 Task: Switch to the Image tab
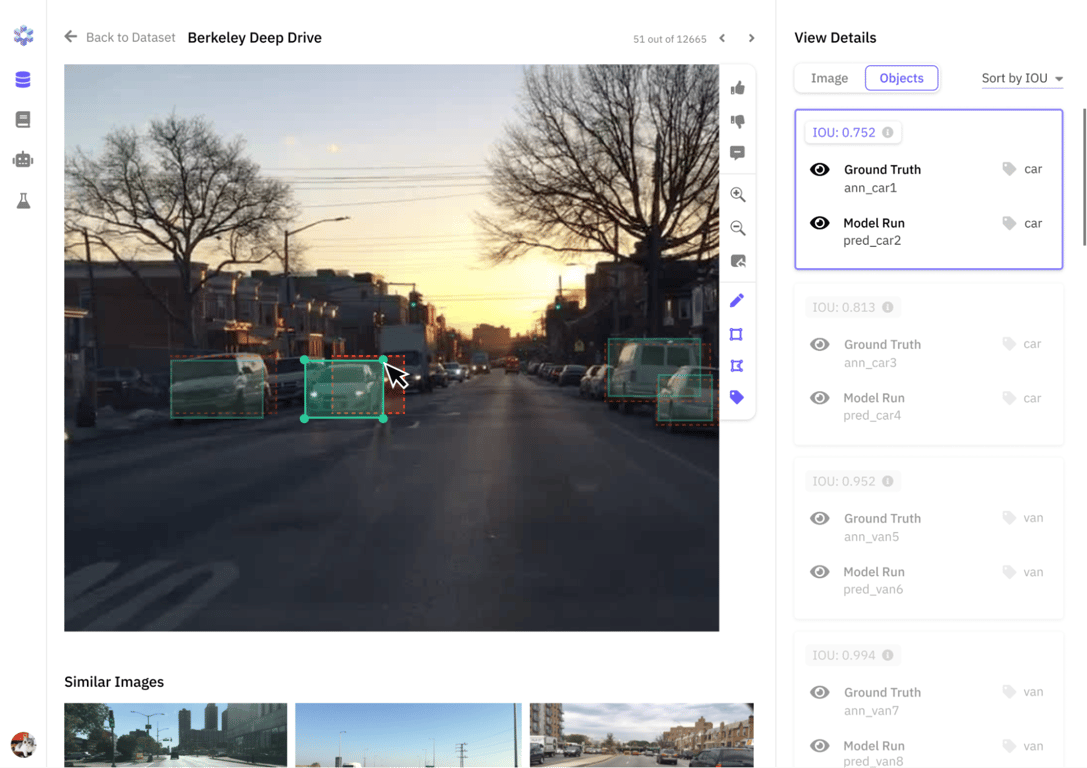(829, 78)
